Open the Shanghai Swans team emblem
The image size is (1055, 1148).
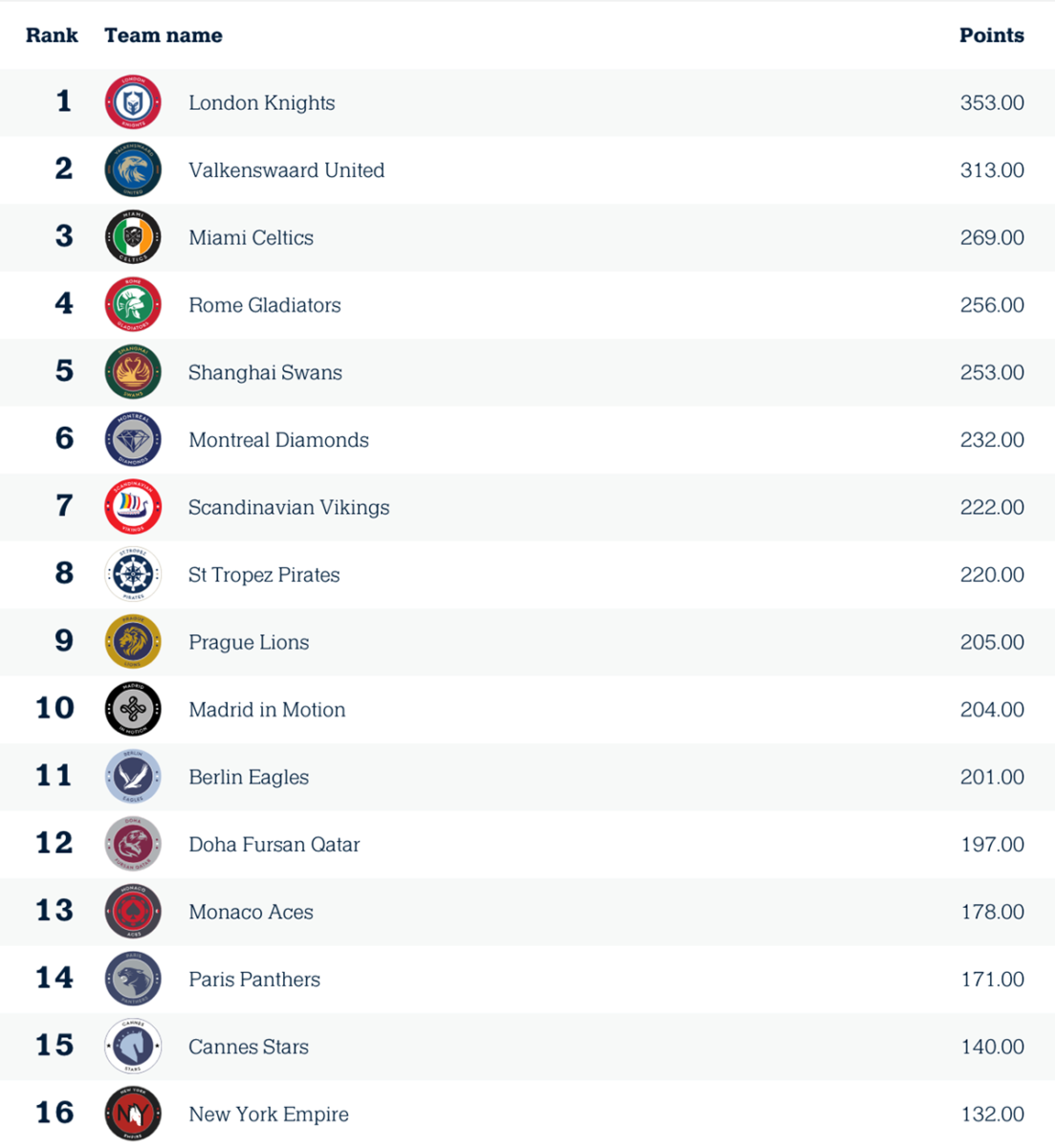[133, 372]
